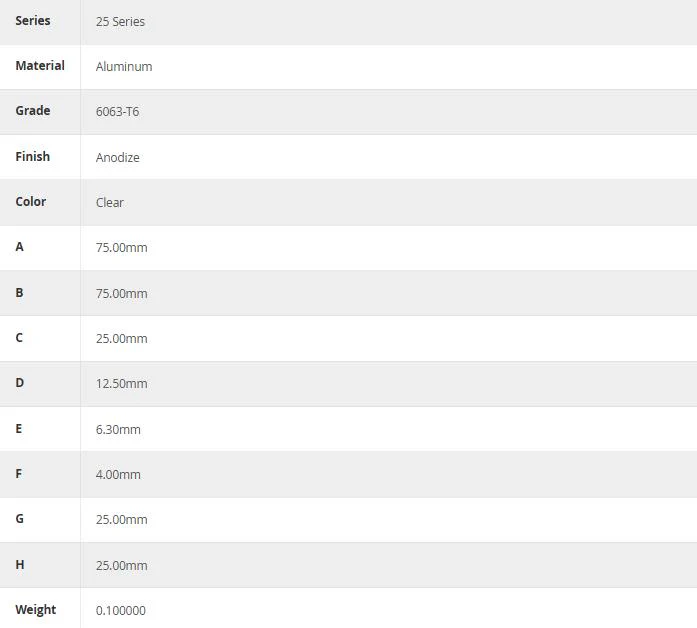Click dimension A value 75.00mm
This screenshot has width=697, height=628.
tap(121, 248)
